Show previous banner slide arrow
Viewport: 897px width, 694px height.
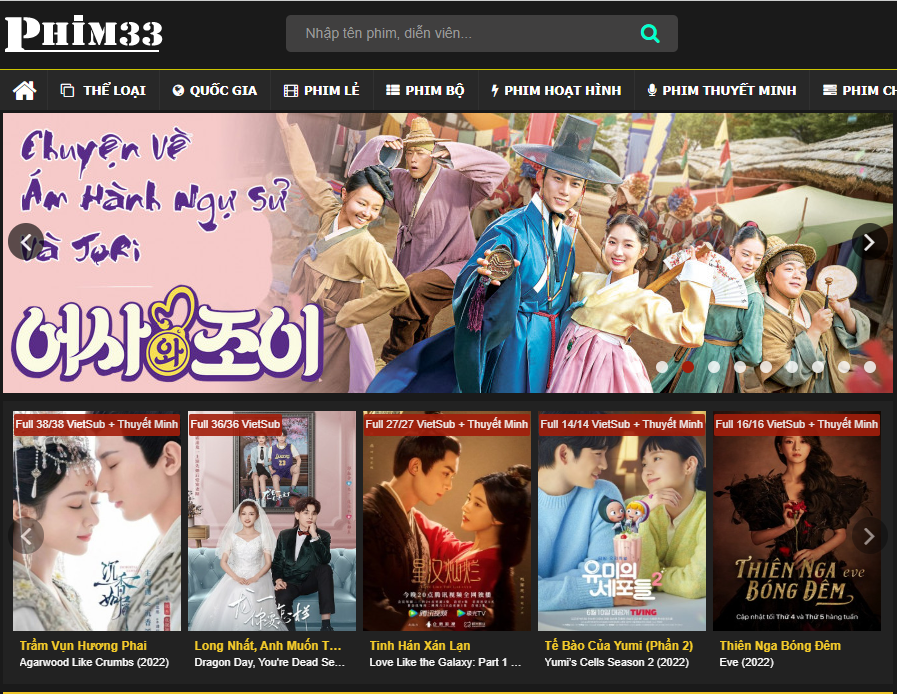tap(26, 241)
